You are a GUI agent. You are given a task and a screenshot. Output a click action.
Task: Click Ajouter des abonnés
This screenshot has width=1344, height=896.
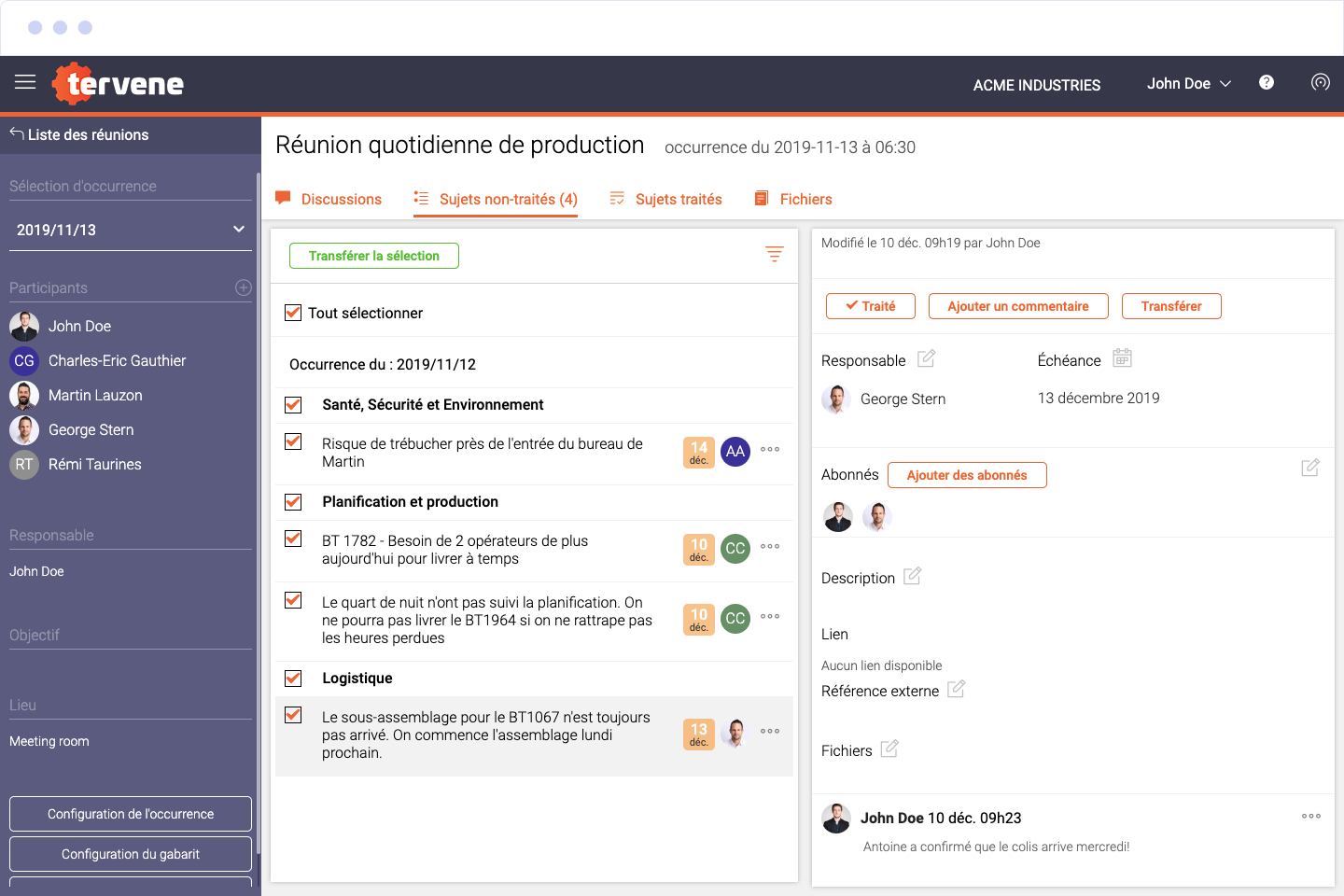[x=967, y=475]
